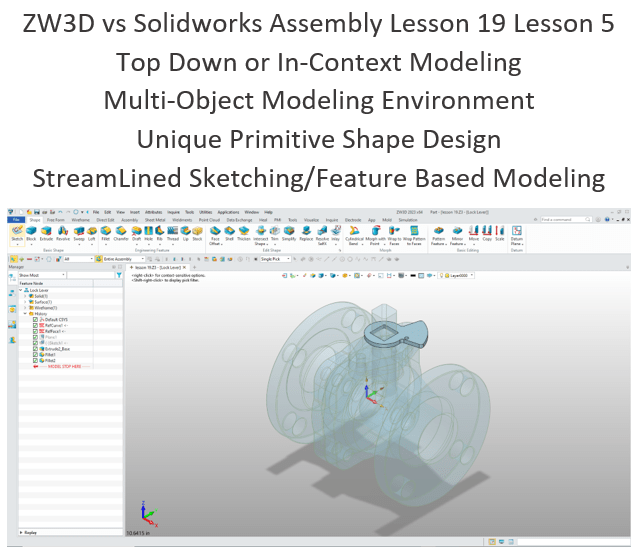Click the Shell tool icon
The width and height of the screenshot is (639, 555).
(x=228, y=233)
